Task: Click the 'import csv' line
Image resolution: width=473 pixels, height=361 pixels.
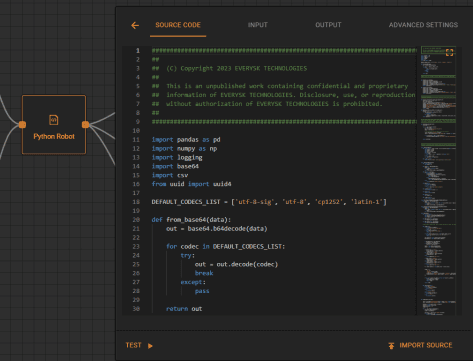Action: tap(170, 175)
